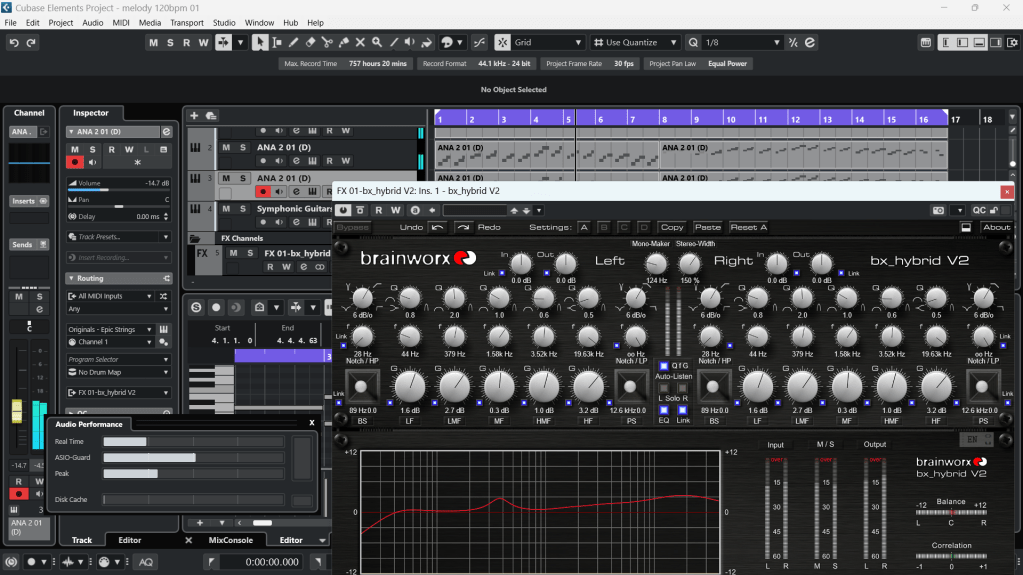Click the plugin Copy settings button
Viewport: 1023px width, 575px height.
(672, 227)
